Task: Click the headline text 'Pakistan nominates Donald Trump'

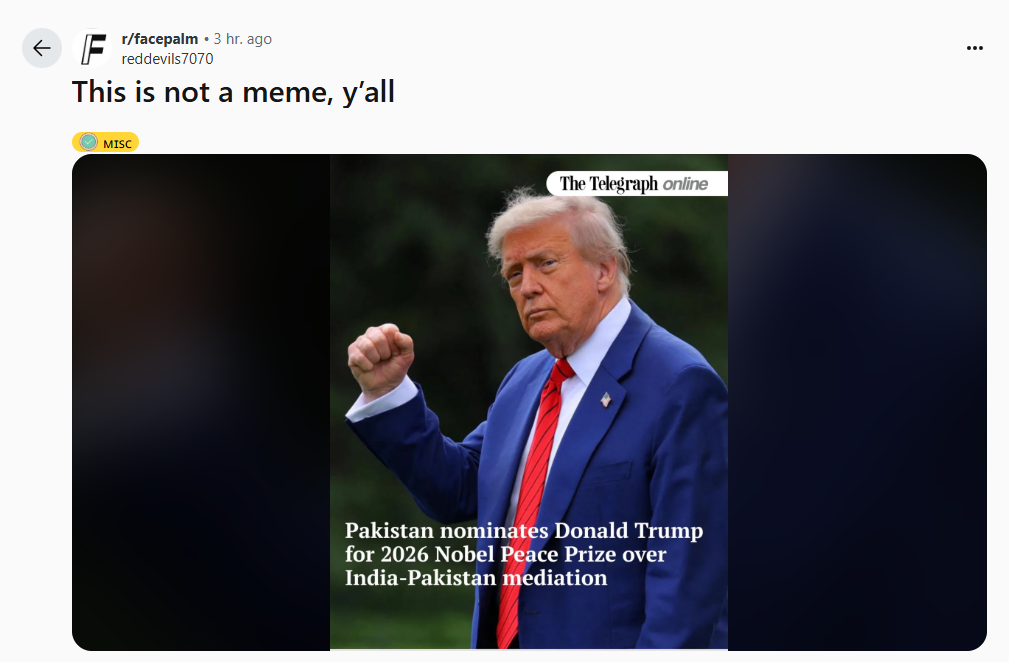Action: (x=524, y=531)
